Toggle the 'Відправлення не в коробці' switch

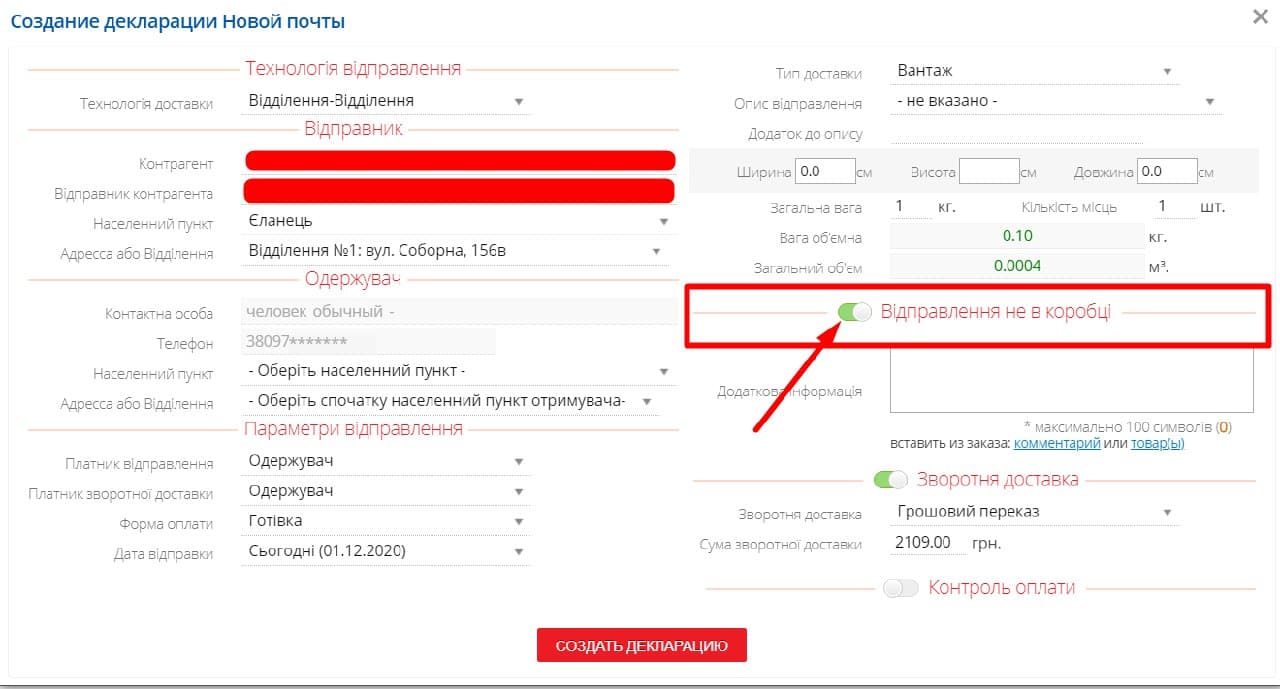pyautogui.click(x=855, y=312)
